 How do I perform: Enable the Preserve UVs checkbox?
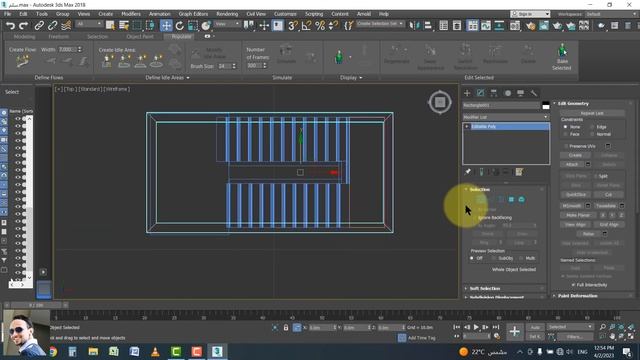(x=566, y=146)
